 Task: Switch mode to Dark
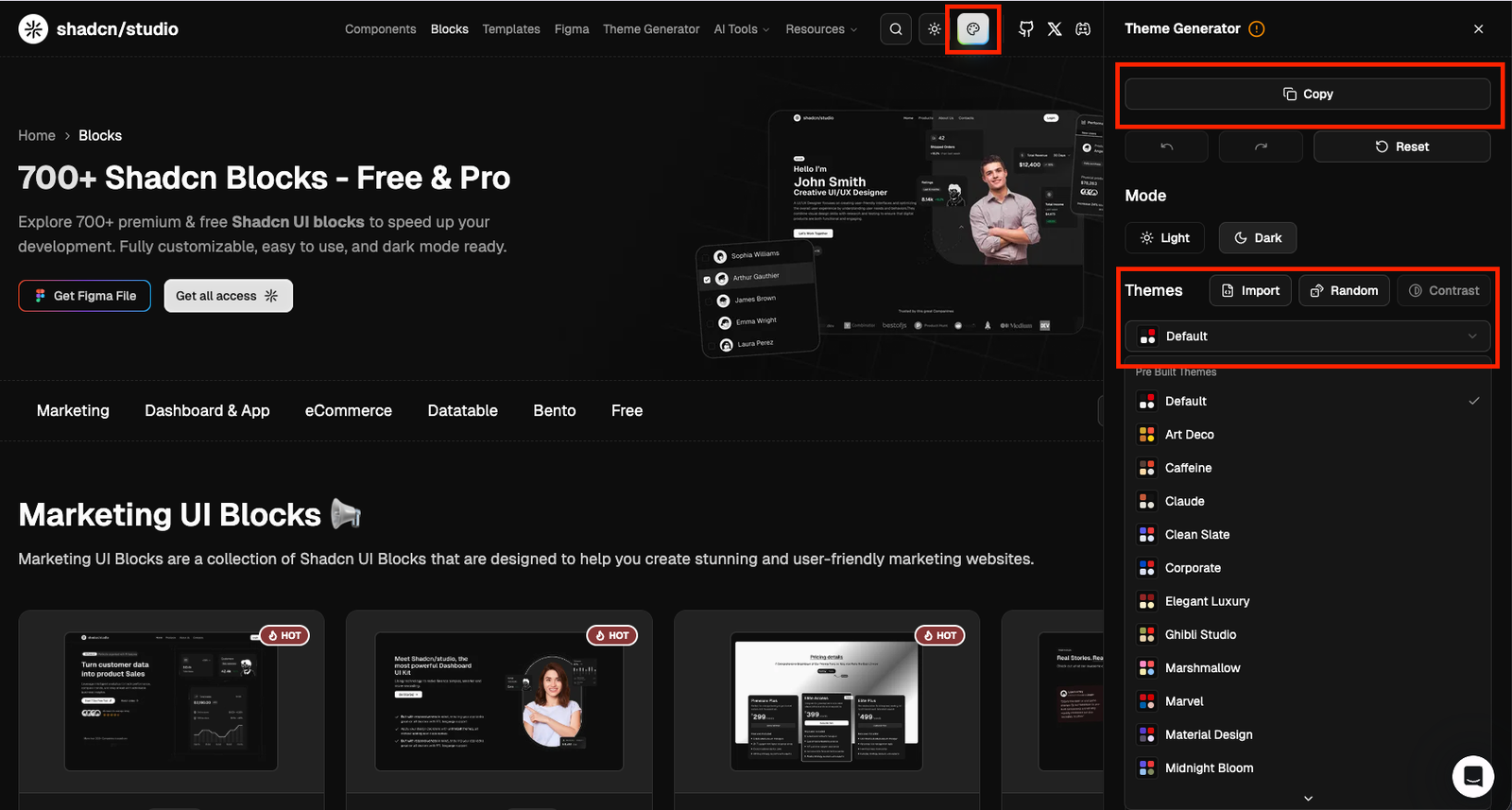pos(1257,238)
